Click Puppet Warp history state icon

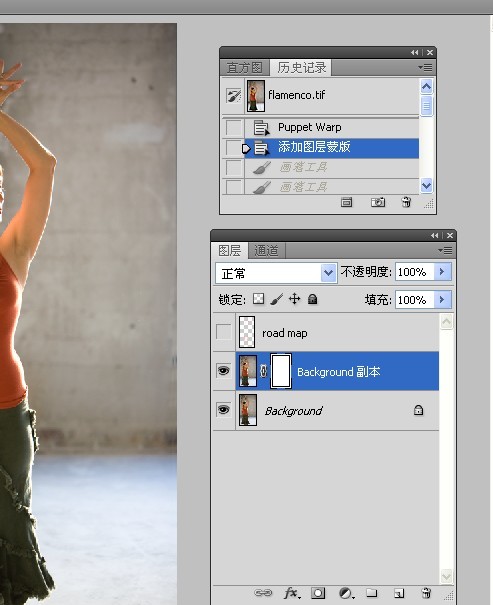[262, 127]
